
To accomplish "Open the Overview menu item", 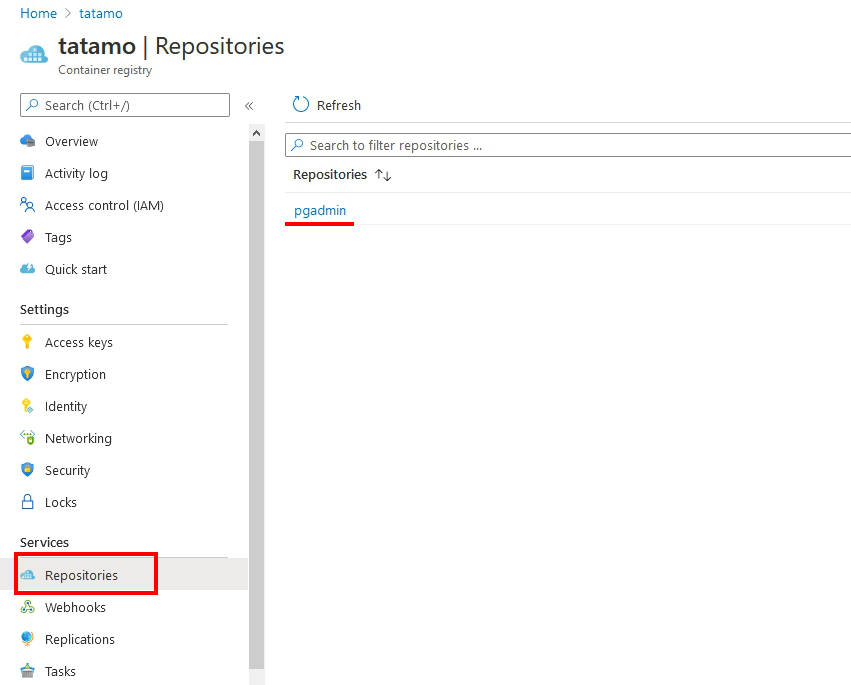I will click(72, 141).
